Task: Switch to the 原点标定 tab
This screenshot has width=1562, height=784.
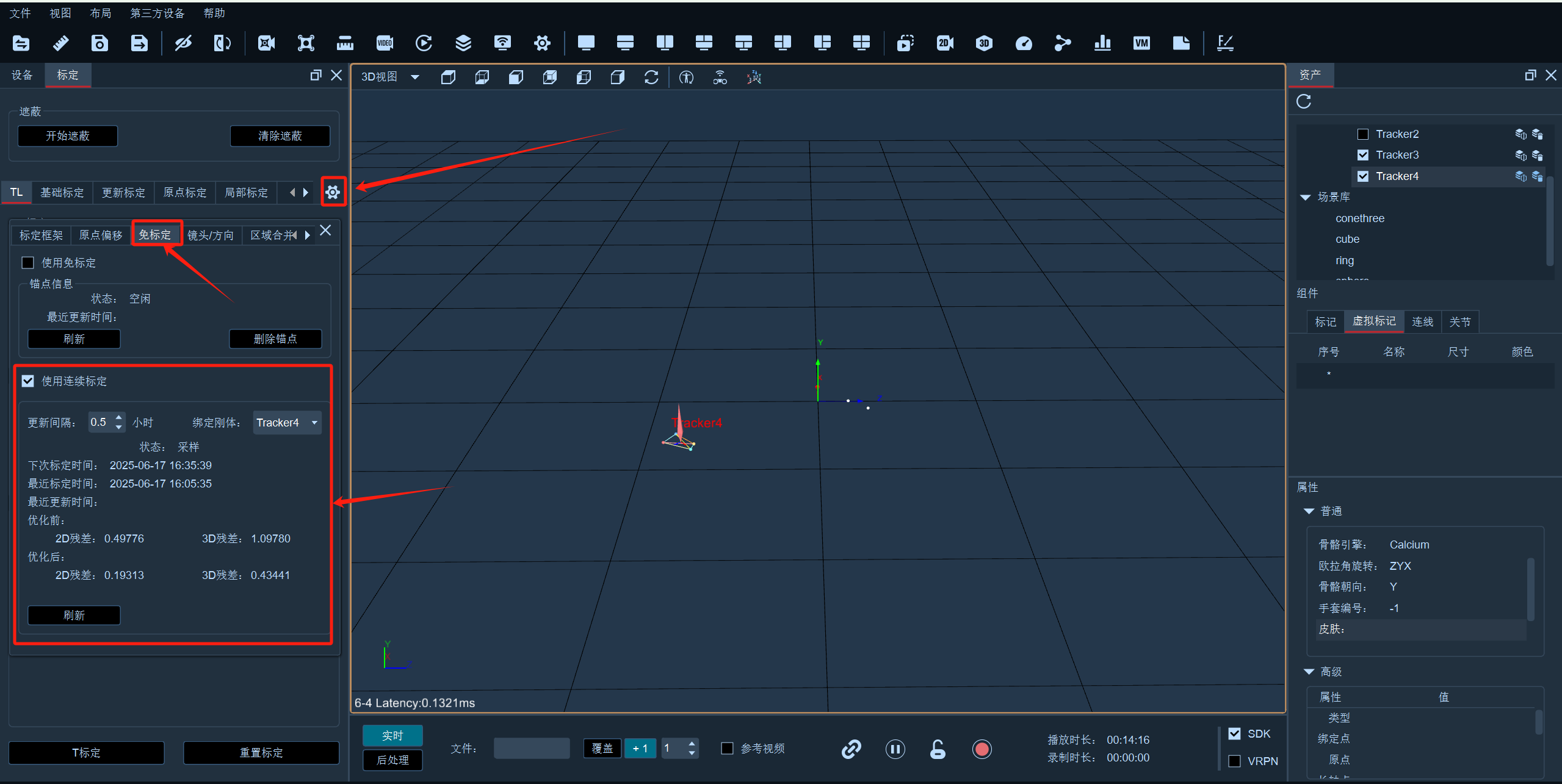Action: tap(185, 193)
